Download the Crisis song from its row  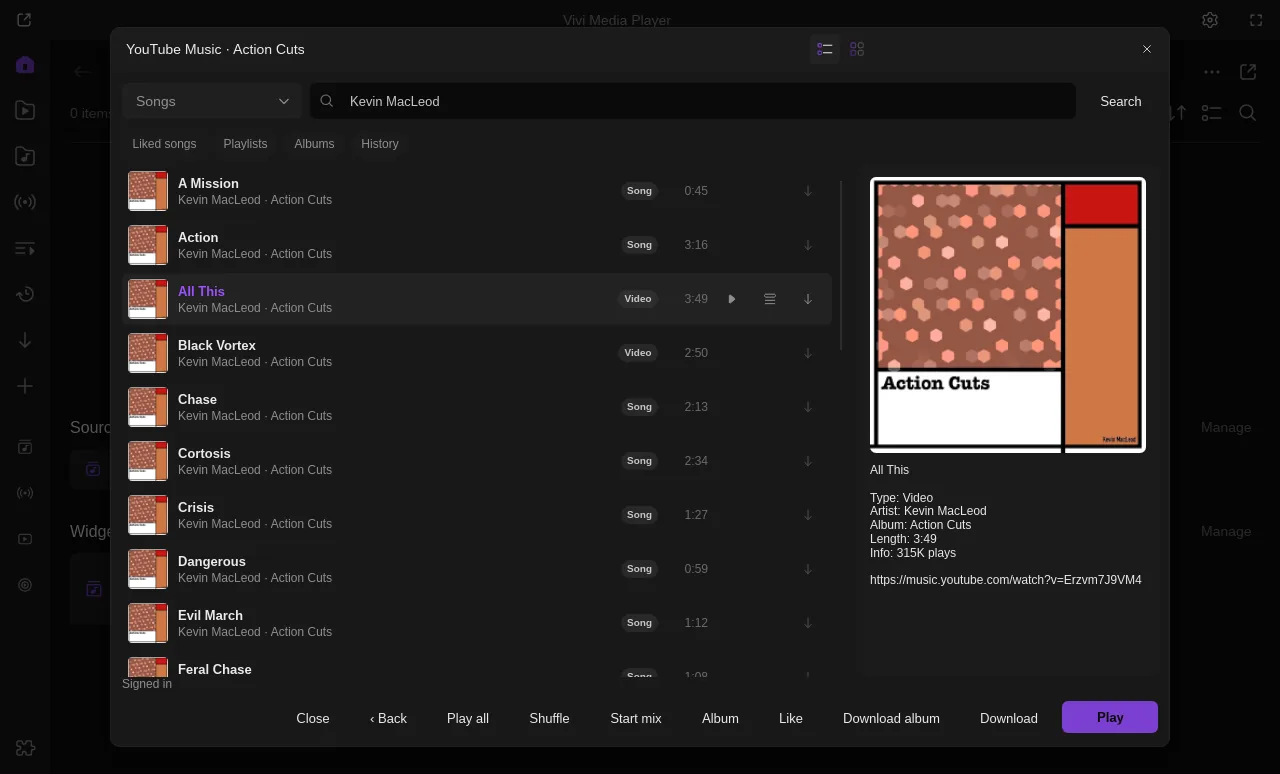tap(808, 515)
